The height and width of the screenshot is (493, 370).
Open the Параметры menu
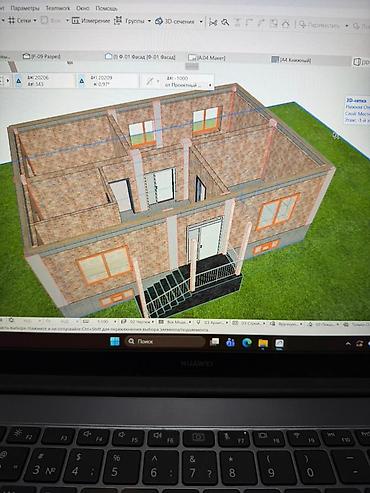pos(25,8)
